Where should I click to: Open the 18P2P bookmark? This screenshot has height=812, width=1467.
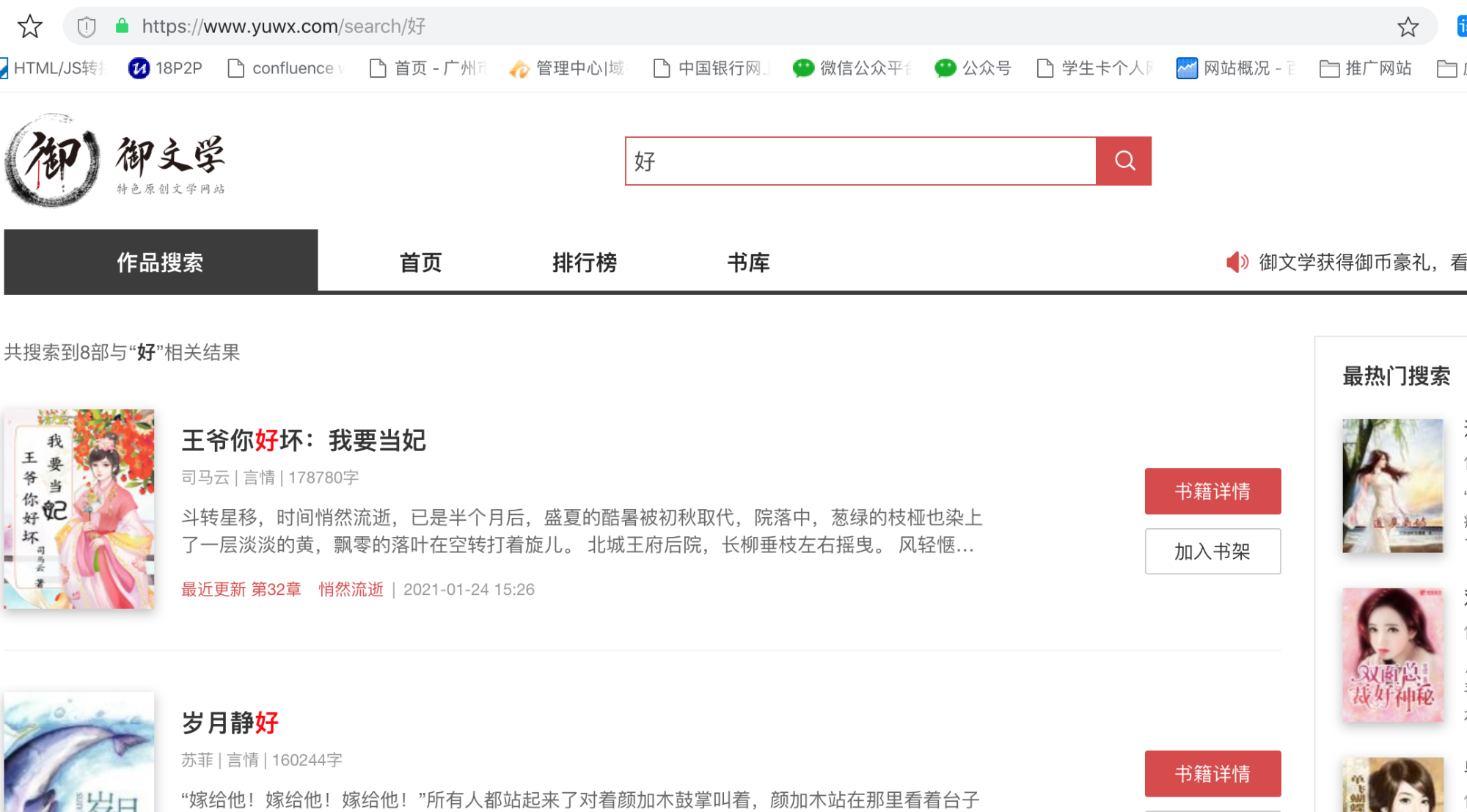click(x=165, y=68)
